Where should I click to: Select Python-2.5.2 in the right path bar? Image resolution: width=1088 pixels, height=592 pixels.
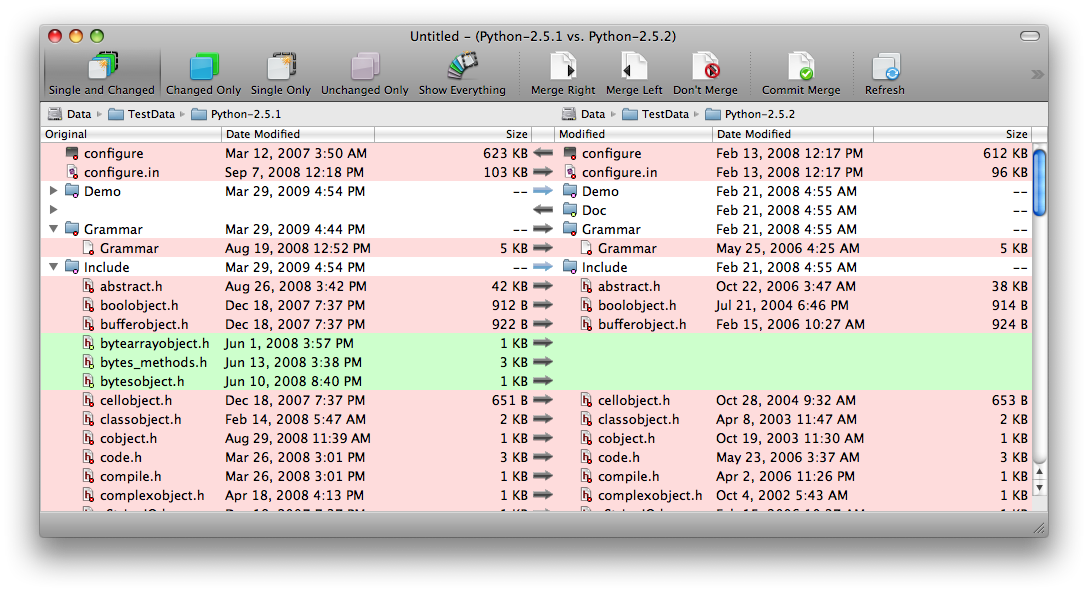point(750,114)
